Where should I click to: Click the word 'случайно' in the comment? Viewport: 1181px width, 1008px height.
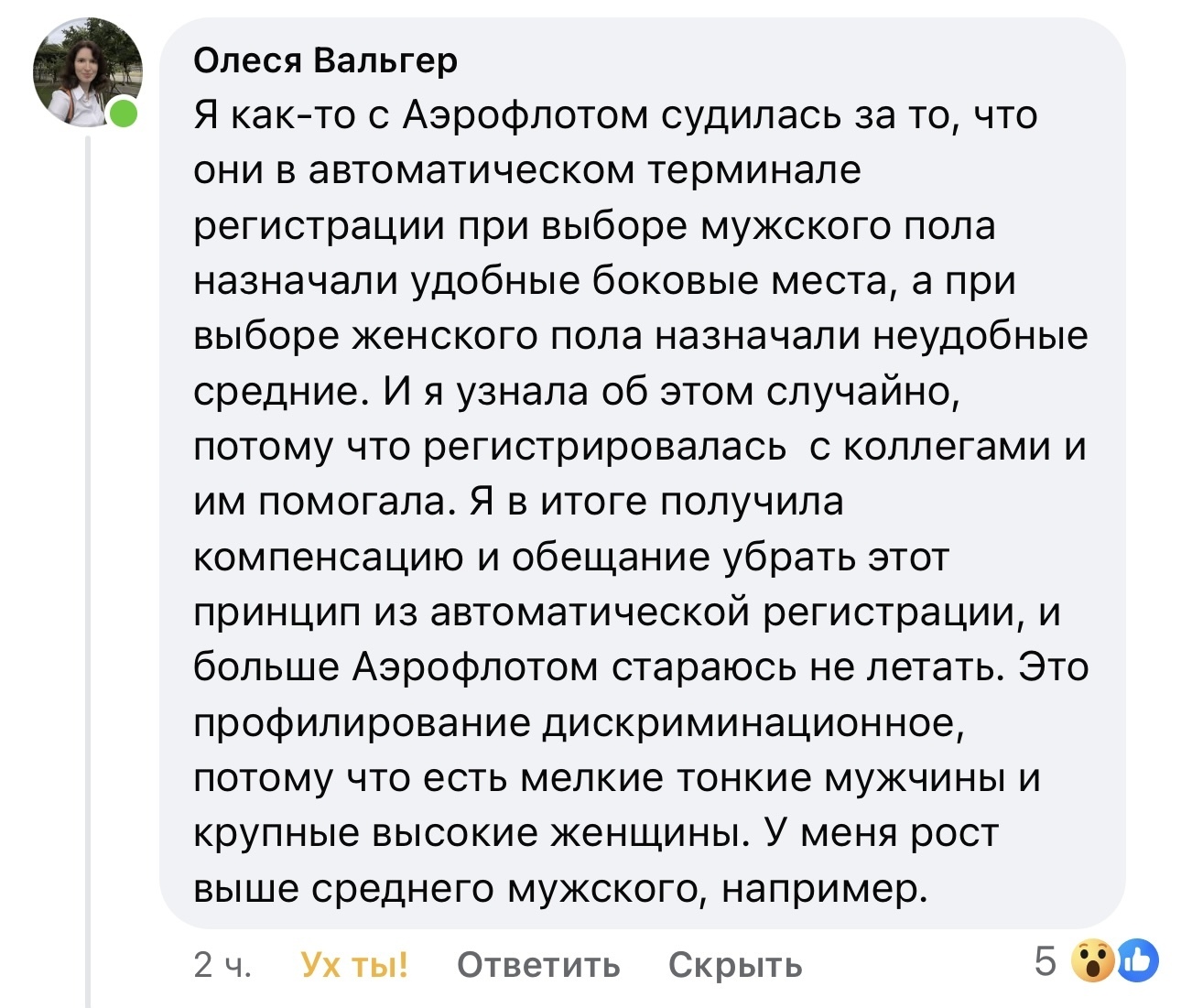coord(861,392)
